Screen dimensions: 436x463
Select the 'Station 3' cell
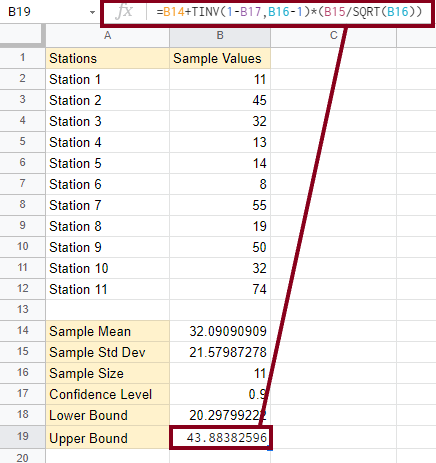pyautogui.click(x=107, y=121)
